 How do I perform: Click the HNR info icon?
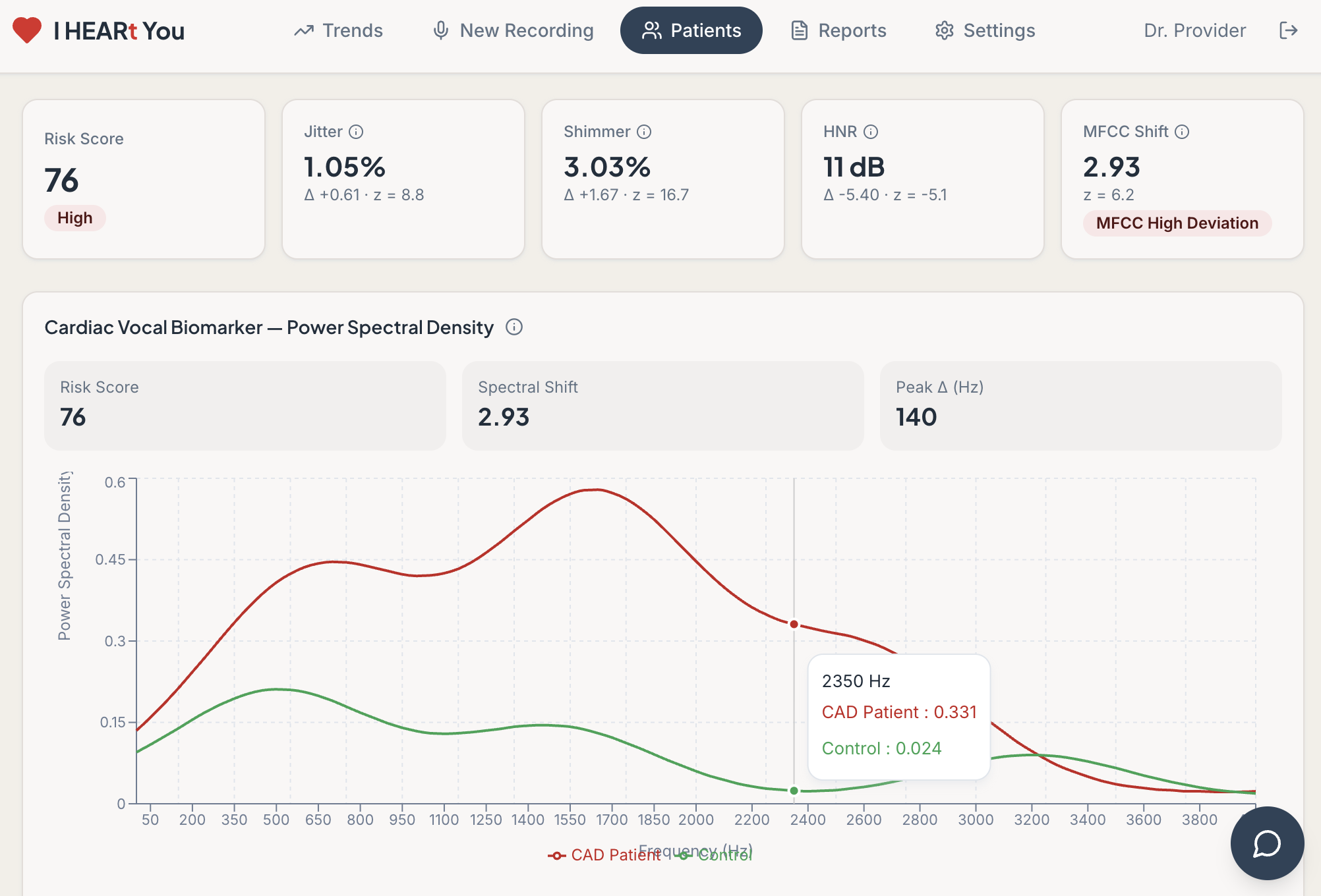871,132
